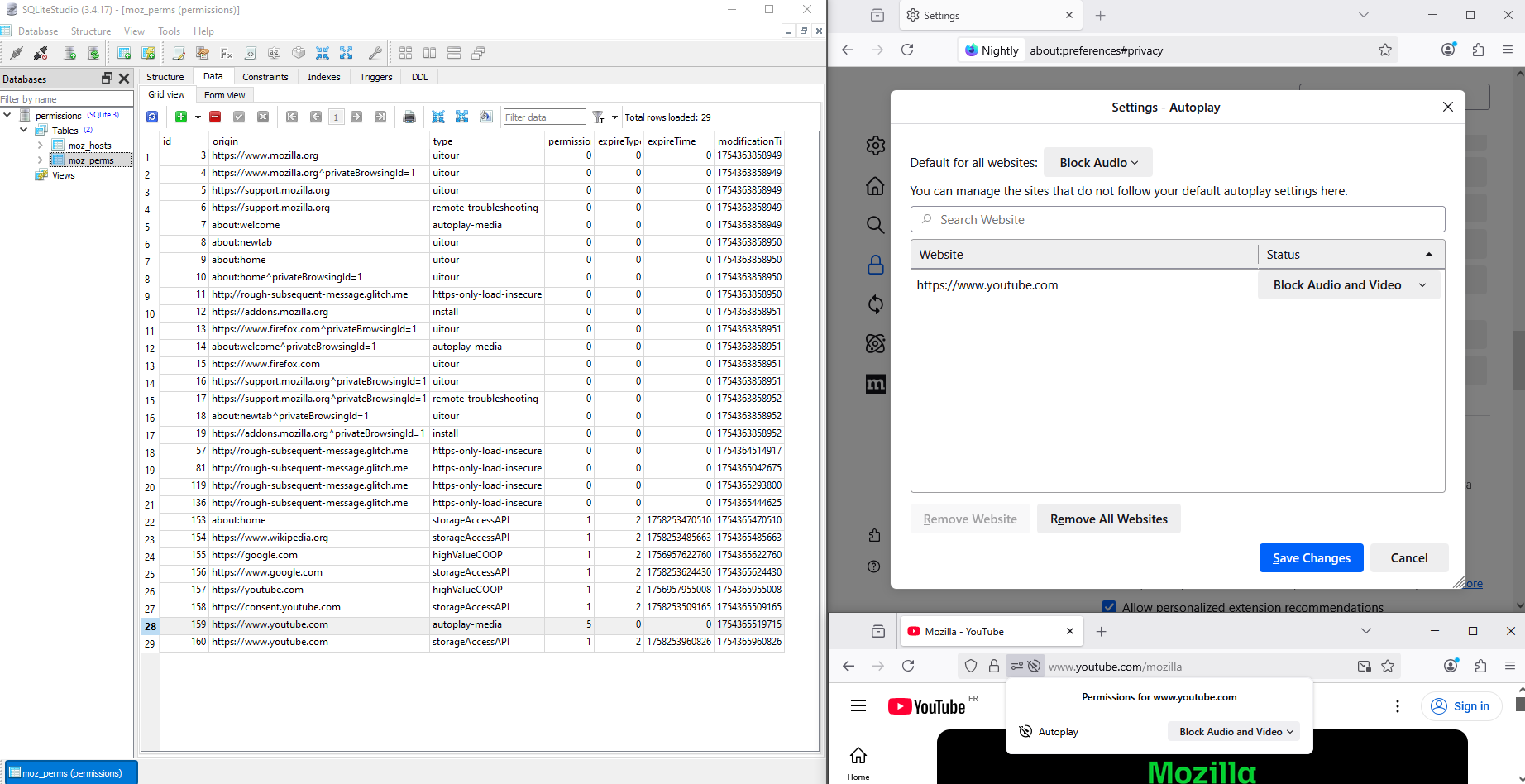The width and height of the screenshot is (1525, 784).
Task: Click the red delete row button
Action: 215,117
